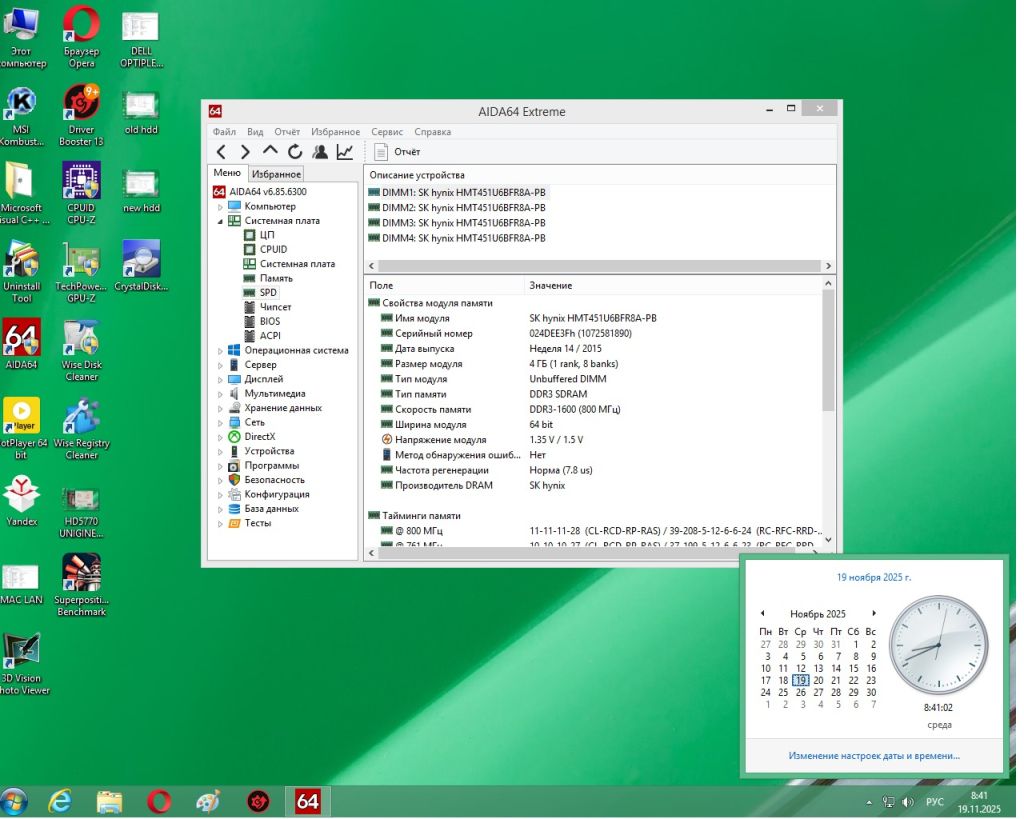Click AIDA64 button on the taskbar
Image resolution: width=1024 pixels, height=819 pixels.
[x=308, y=801]
